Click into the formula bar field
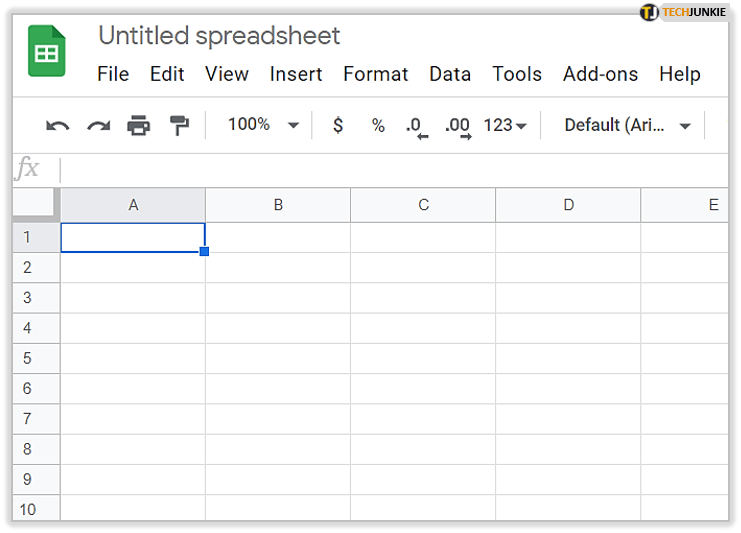 tap(390, 169)
